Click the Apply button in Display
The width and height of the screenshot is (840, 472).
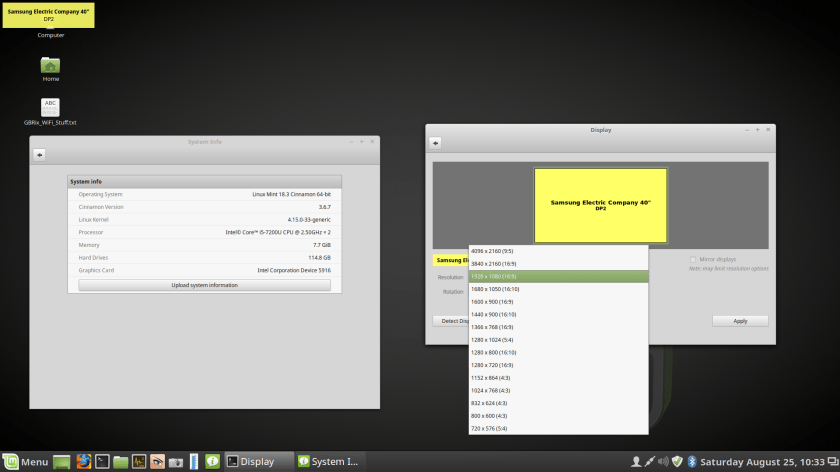pyautogui.click(x=740, y=321)
